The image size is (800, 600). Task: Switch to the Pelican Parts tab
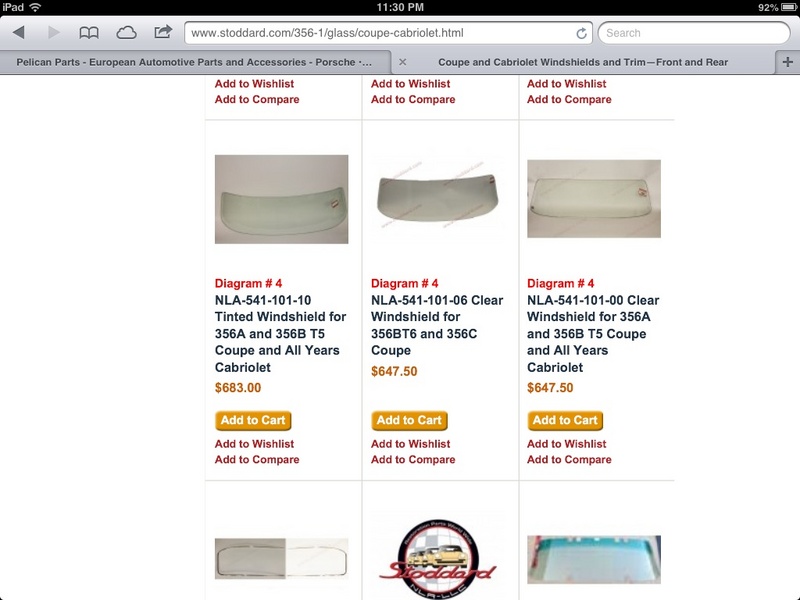click(x=194, y=62)
